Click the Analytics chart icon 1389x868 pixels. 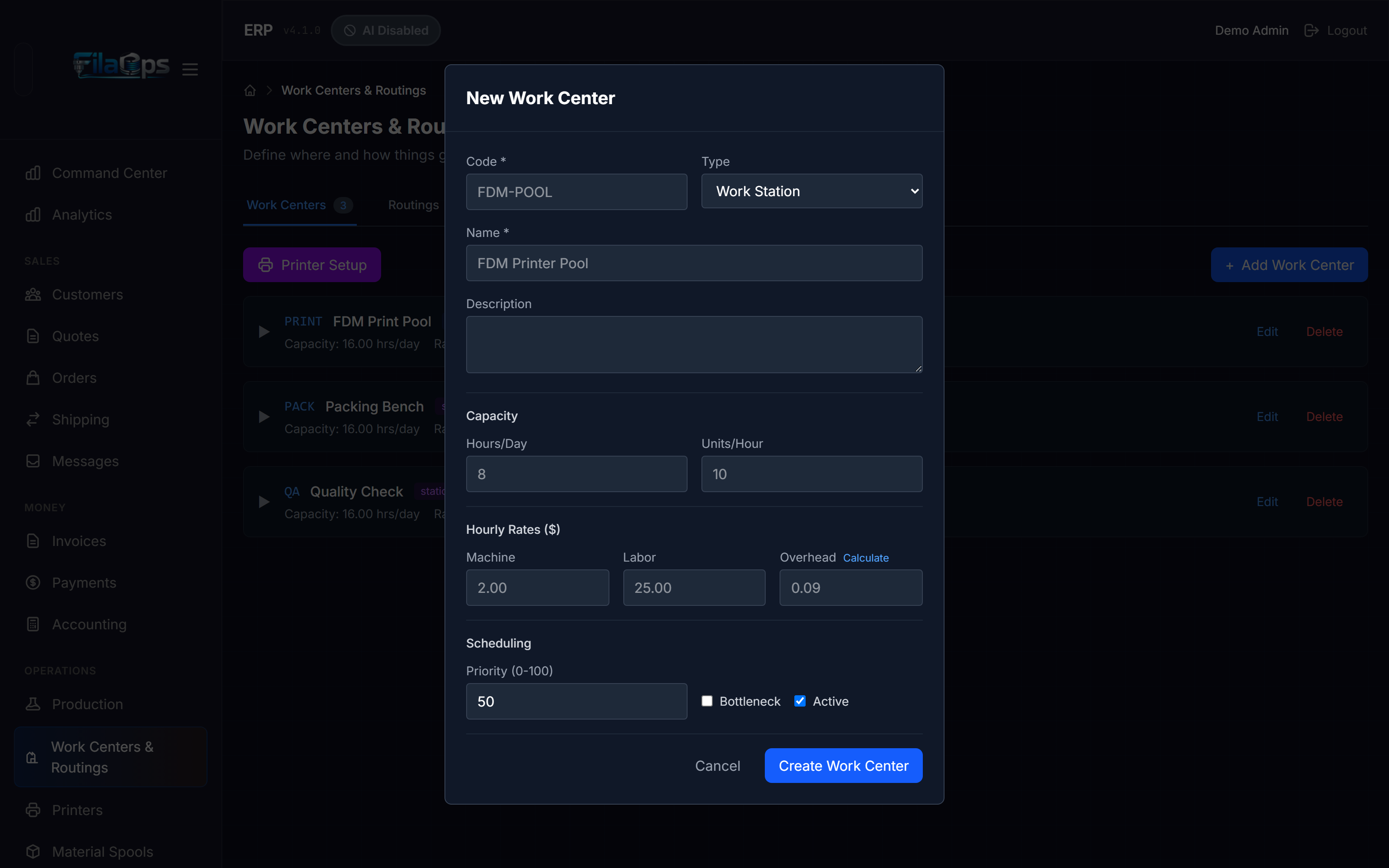33,215
